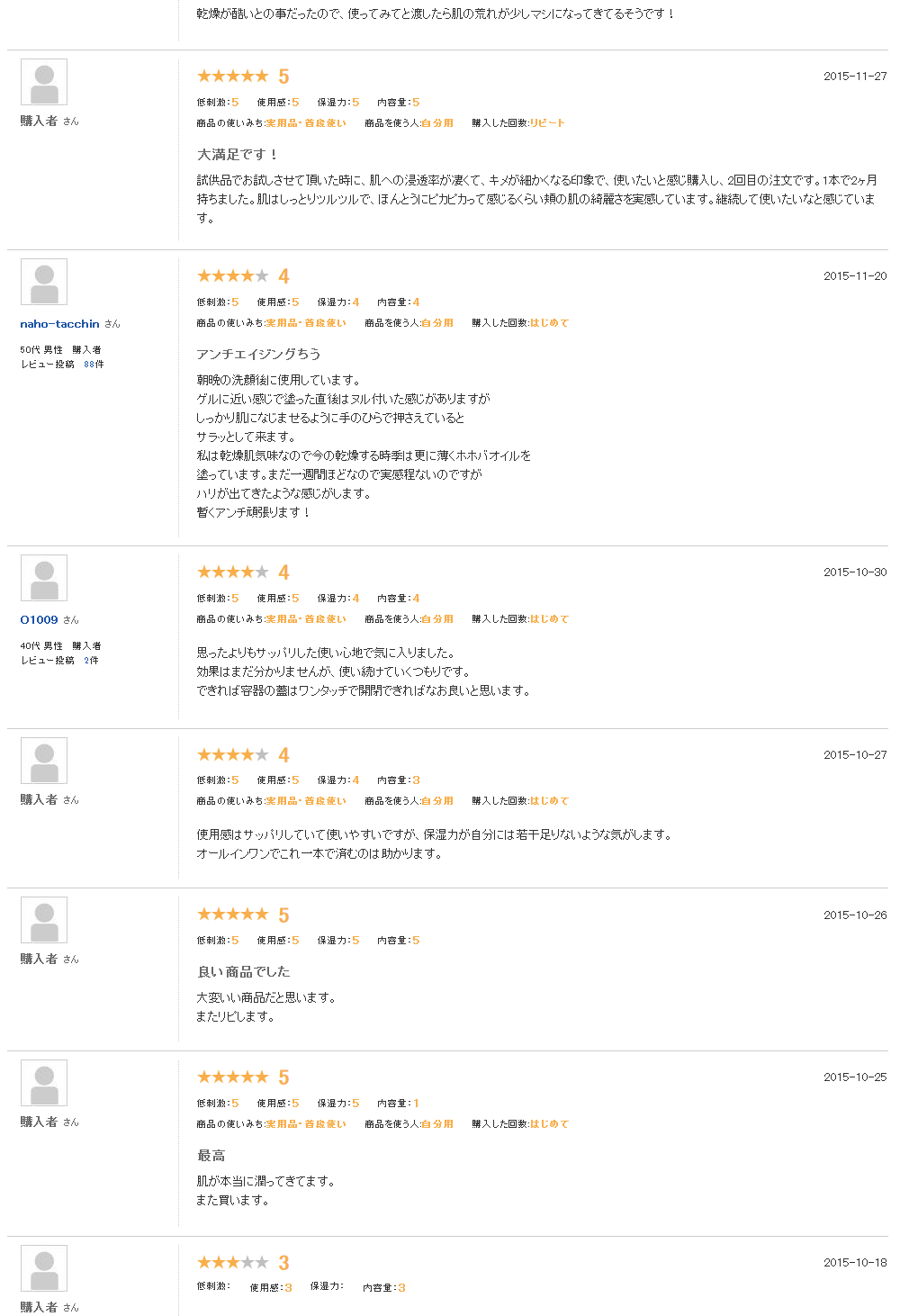Click the four-star rating on O1009's review
The height and width of the screenshot is (1316, 900).
(233, 572)
